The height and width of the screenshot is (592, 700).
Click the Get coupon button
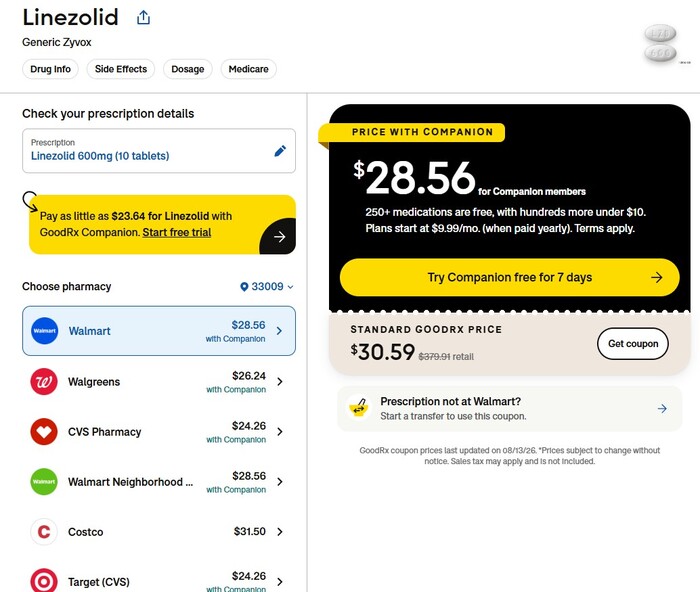tap(633, 344)
